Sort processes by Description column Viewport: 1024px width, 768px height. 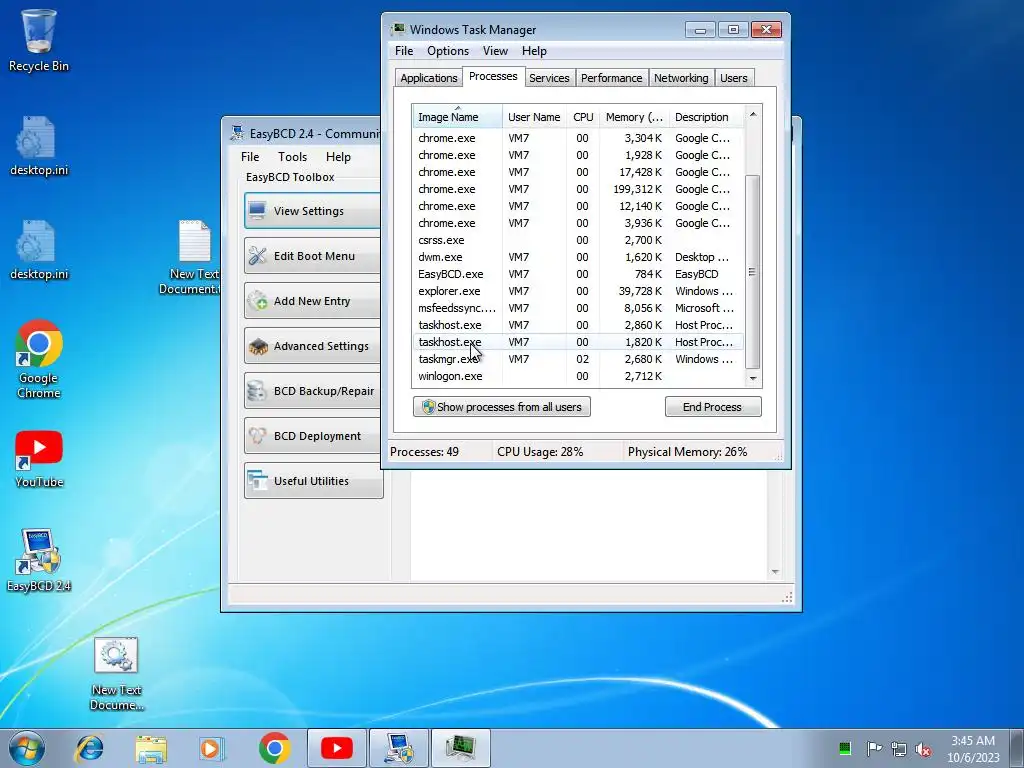[x=706, y=117]
